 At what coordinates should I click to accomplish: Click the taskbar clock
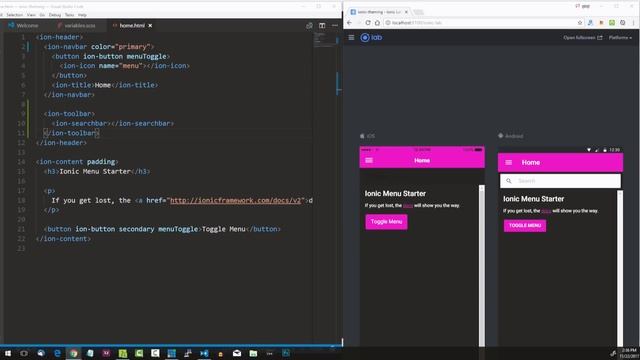(x=628, y=353)
